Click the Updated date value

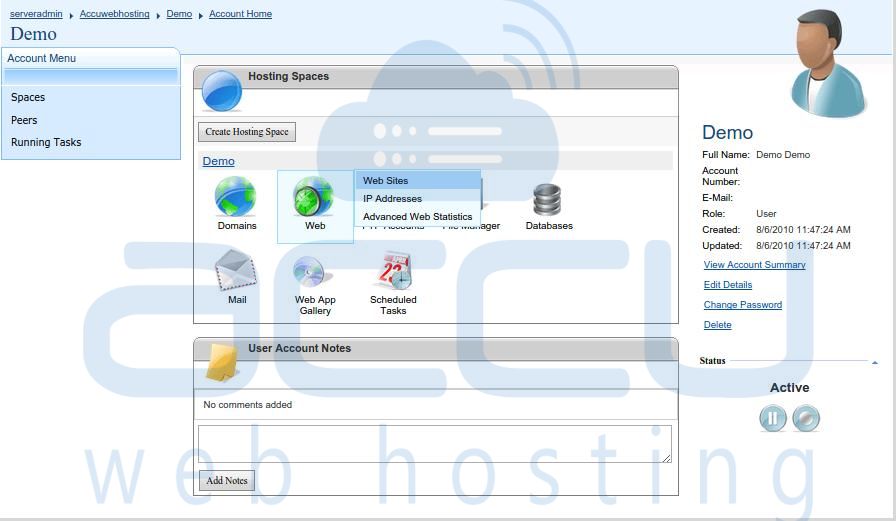(x=803, y=246)
